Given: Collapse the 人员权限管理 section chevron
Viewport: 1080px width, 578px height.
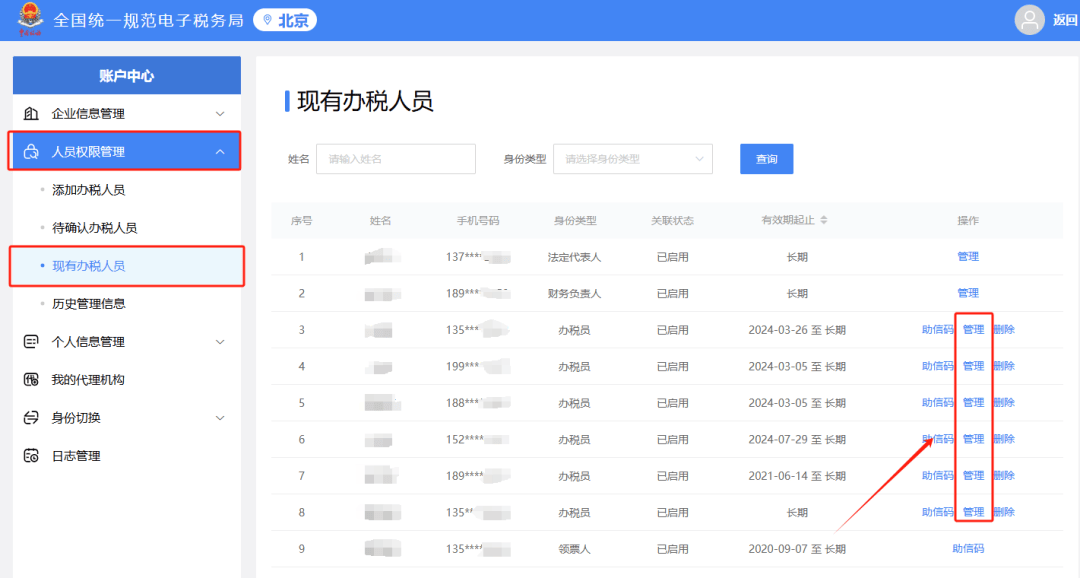Looking at the screenshot, I should (x=220, y=152).
